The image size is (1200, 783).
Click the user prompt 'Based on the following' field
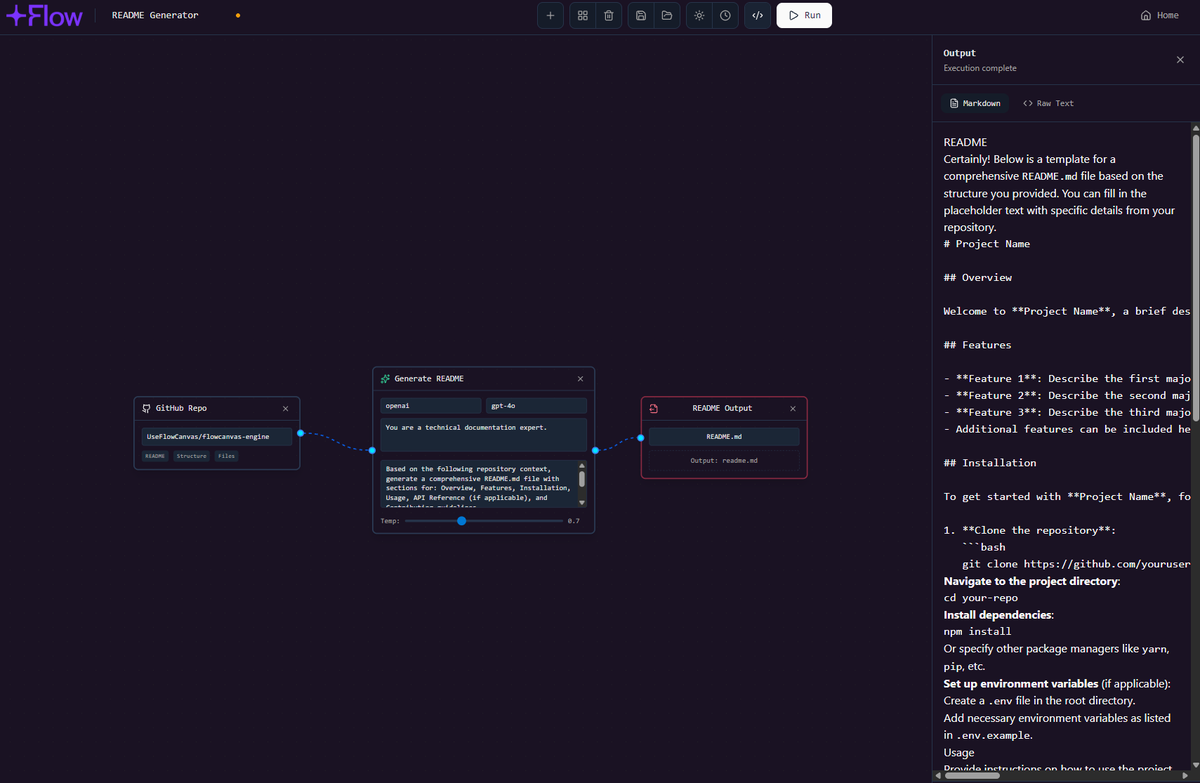click(x=478, y=484)
